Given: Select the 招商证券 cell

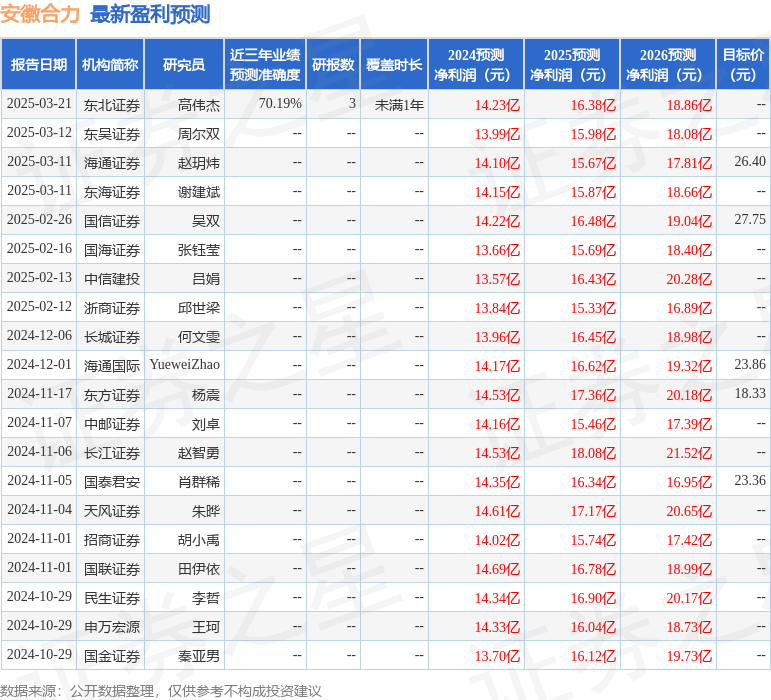Looking at the screenshot, I should point(112,540).
